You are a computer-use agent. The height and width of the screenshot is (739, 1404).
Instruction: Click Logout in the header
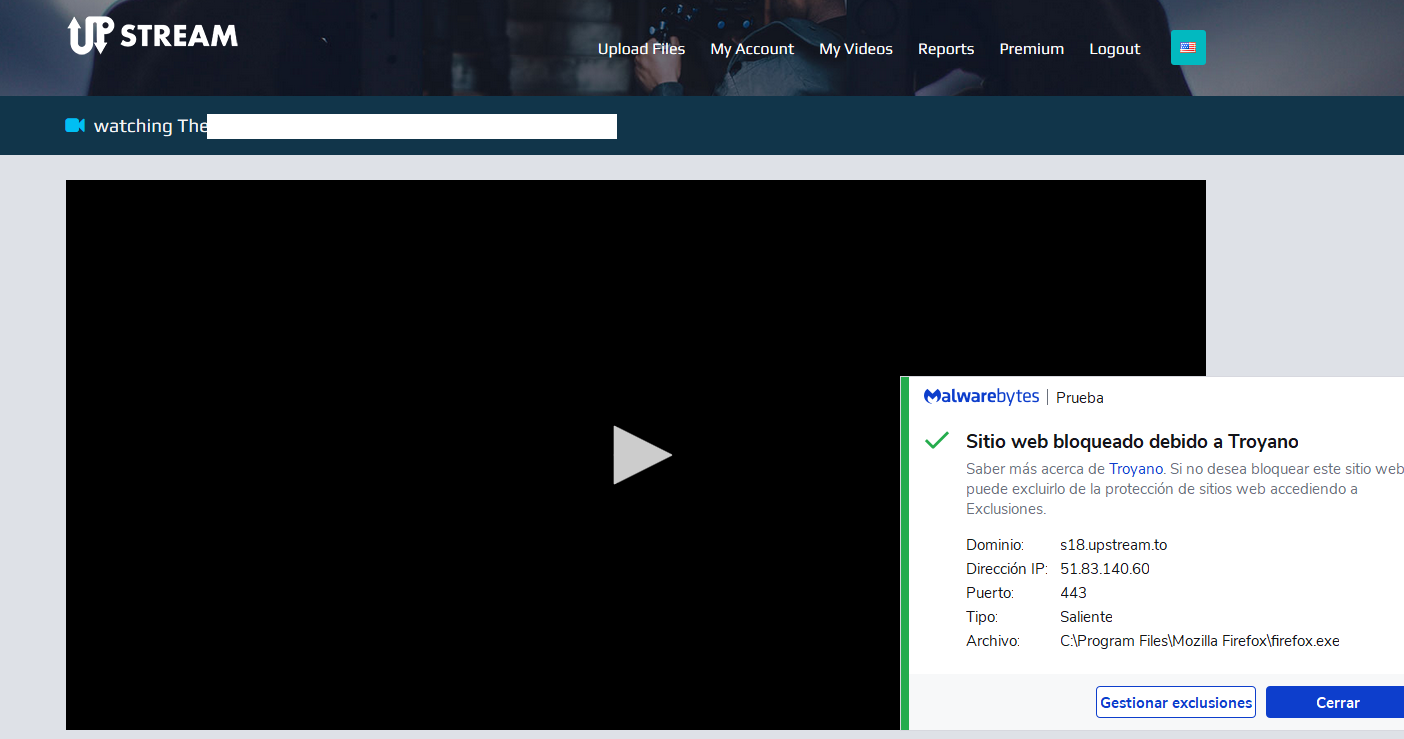[x=1115, y=49]
